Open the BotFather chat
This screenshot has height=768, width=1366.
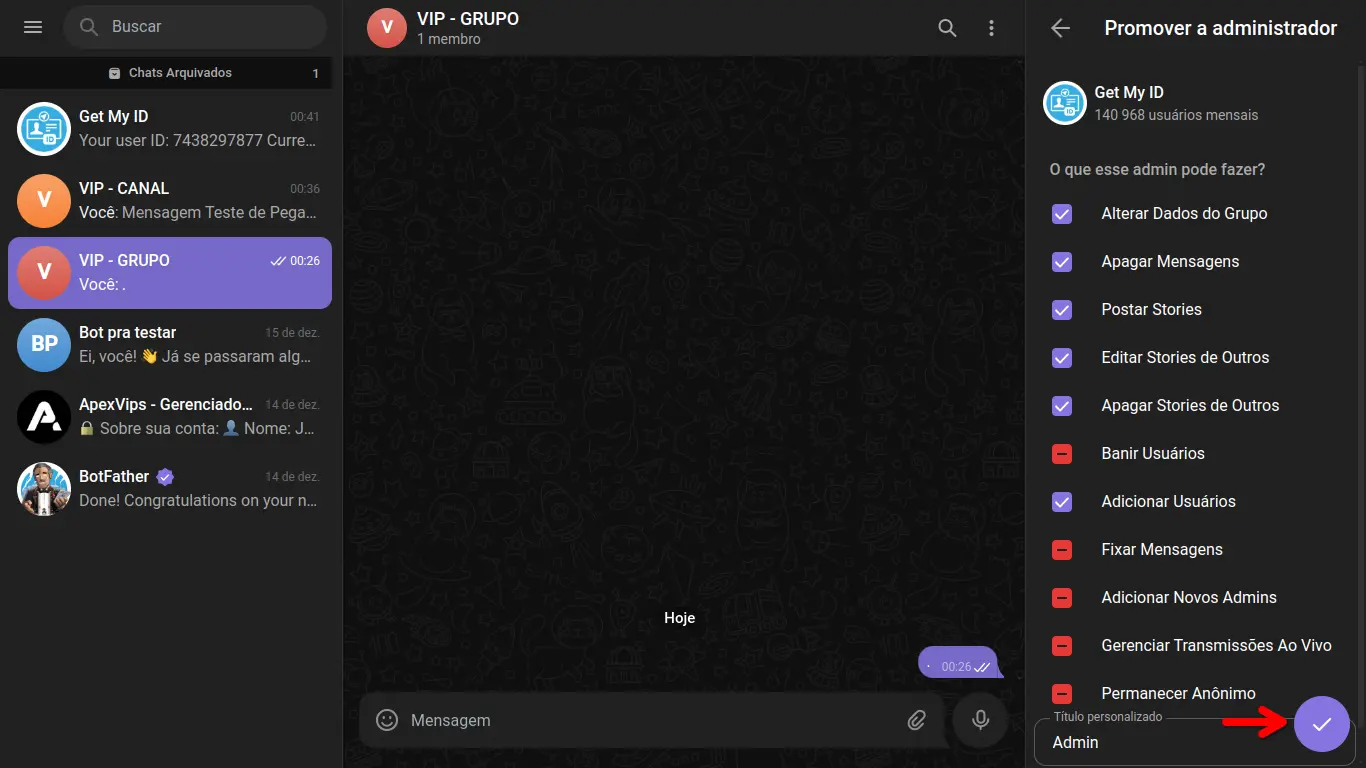tap(170, 489)
